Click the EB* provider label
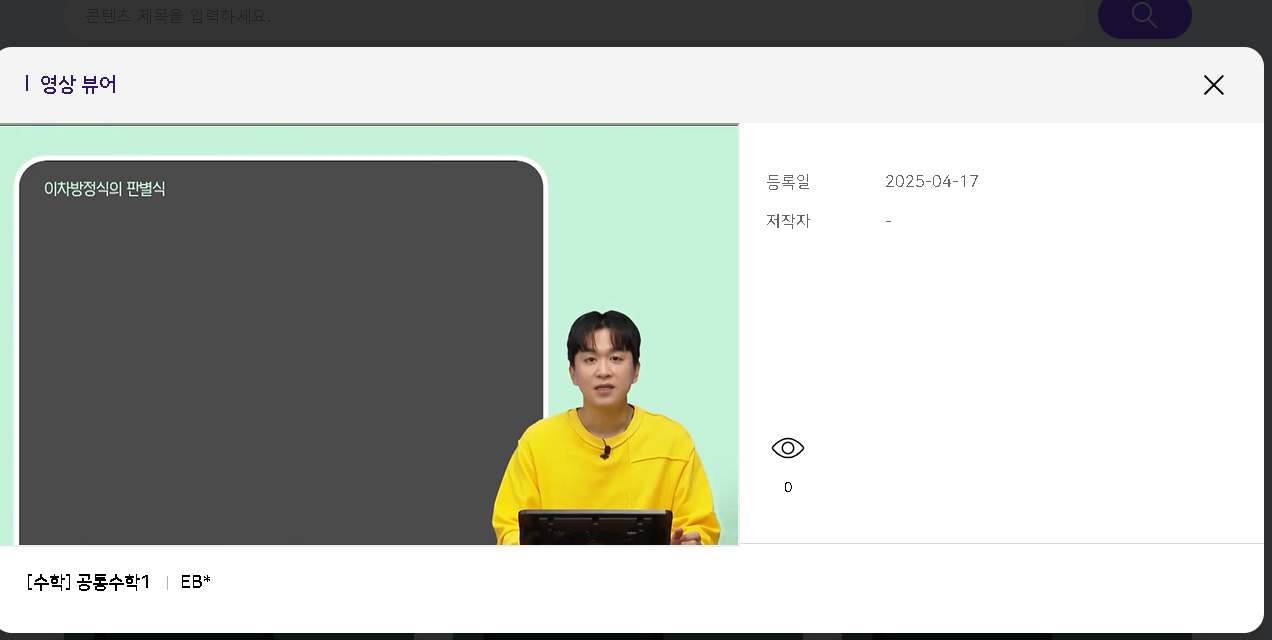Image resolution: width=1272 pixels, height=640 pixels. point(196,583)
